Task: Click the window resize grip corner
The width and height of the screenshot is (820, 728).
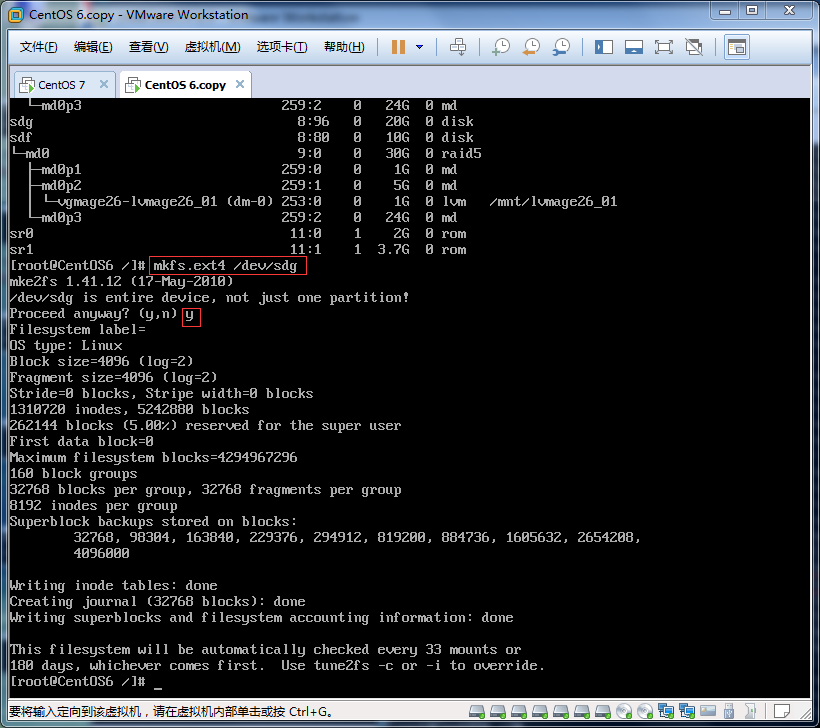Action: (804, 712)
